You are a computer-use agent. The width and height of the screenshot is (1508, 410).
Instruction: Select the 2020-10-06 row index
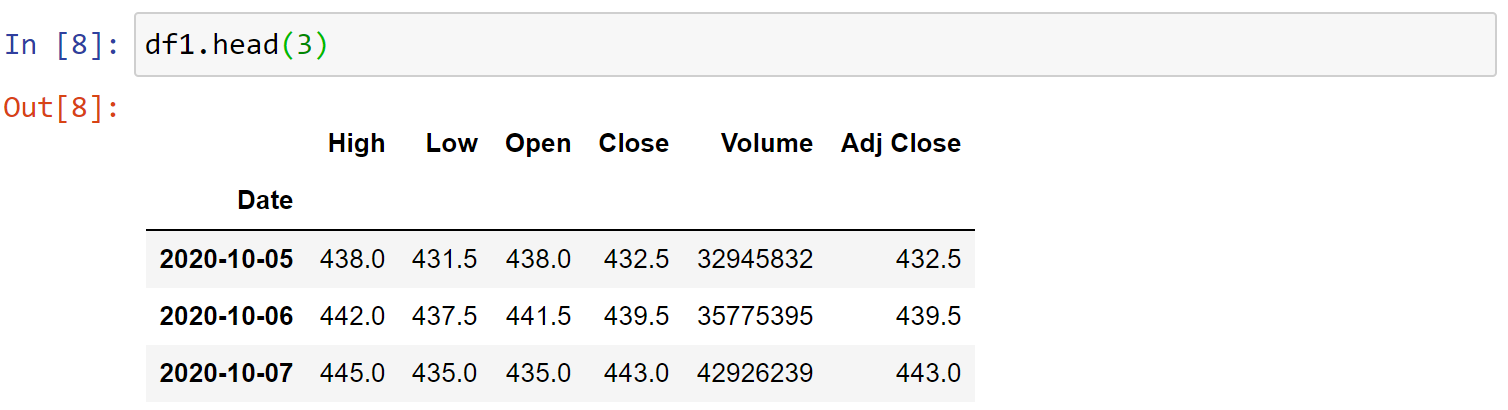coord(226,317)
